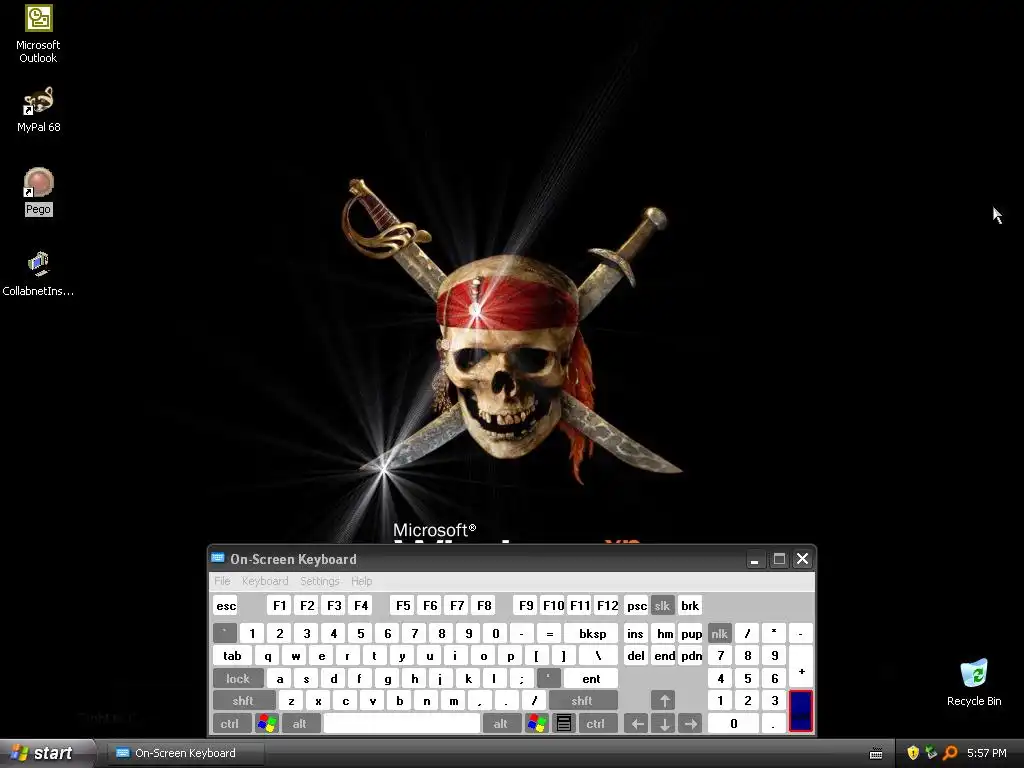
Task: Click On-Screen Keyboard title bar icon
Action: pyautogui.click(x=218, y=558)
